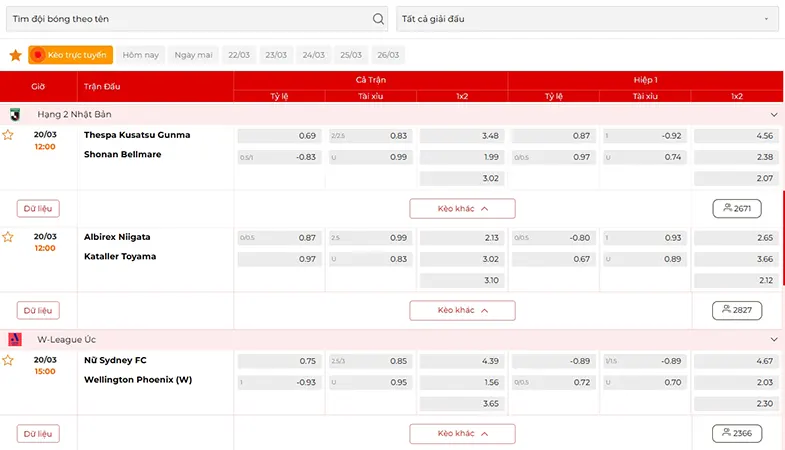
Task: Click the 2366 viewers button
Action: coord(737,433)
